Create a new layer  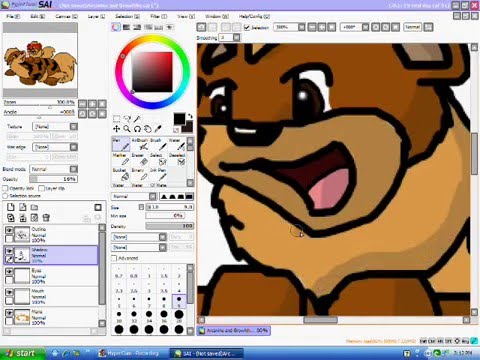pos(11,207)
